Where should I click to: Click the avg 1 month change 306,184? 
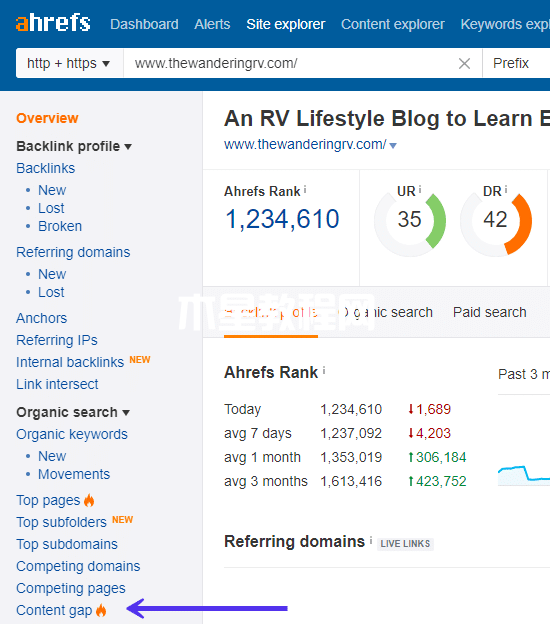437,457
